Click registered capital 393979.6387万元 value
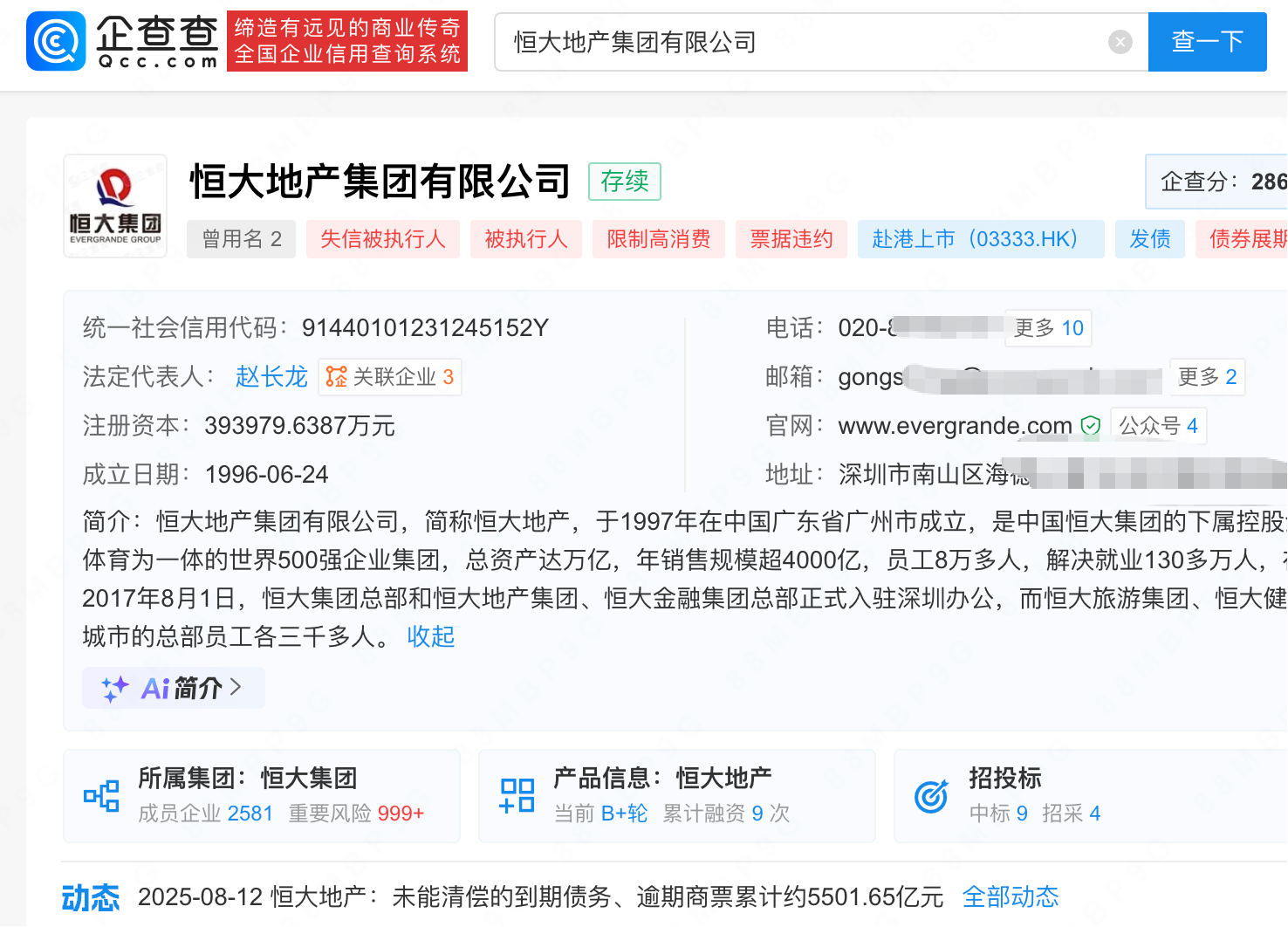The image size is (1288, 927). (299, 426)
